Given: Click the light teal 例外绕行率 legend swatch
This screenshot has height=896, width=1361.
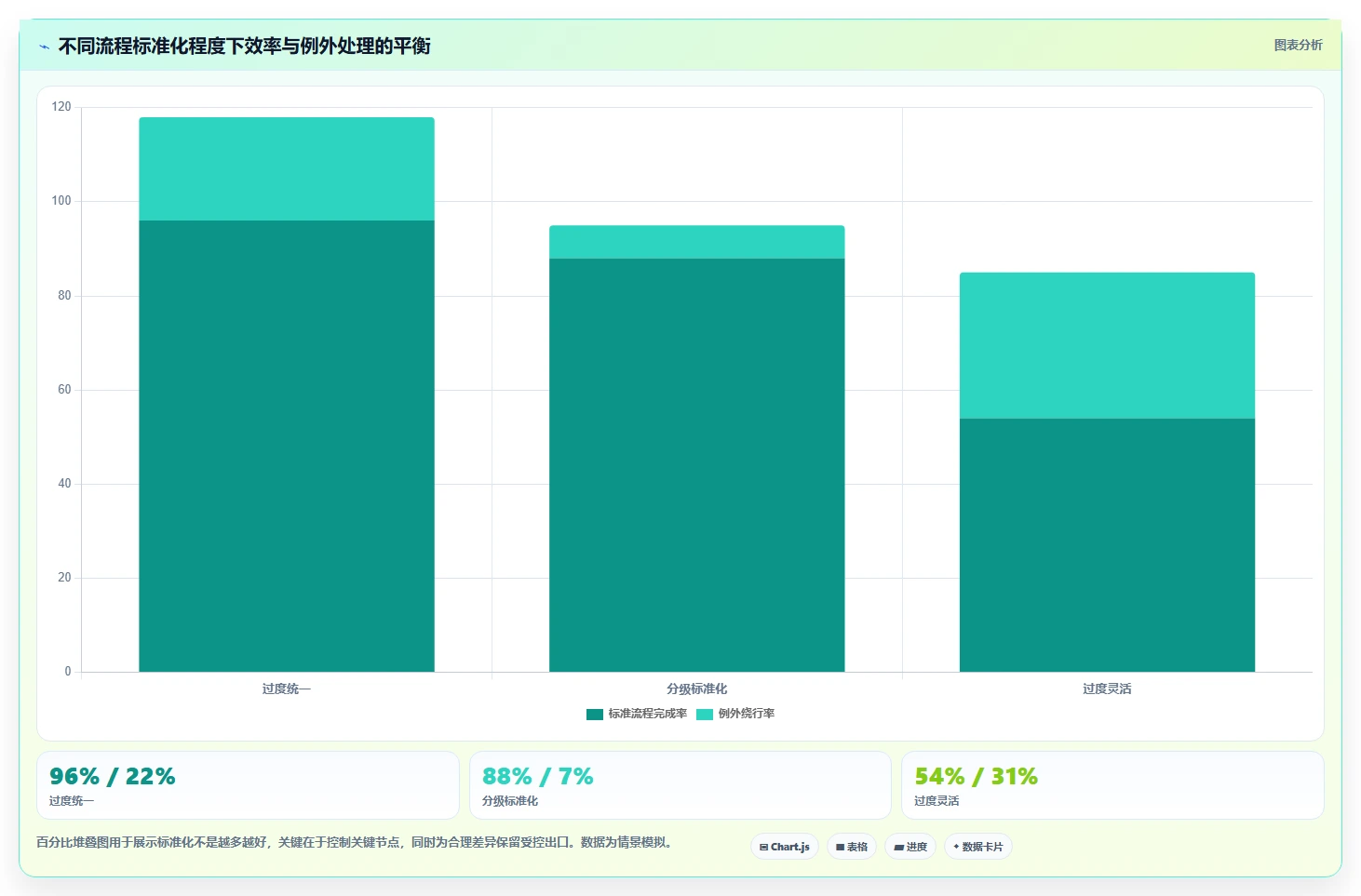Looking at the screenshot, I should click(705, 715).
